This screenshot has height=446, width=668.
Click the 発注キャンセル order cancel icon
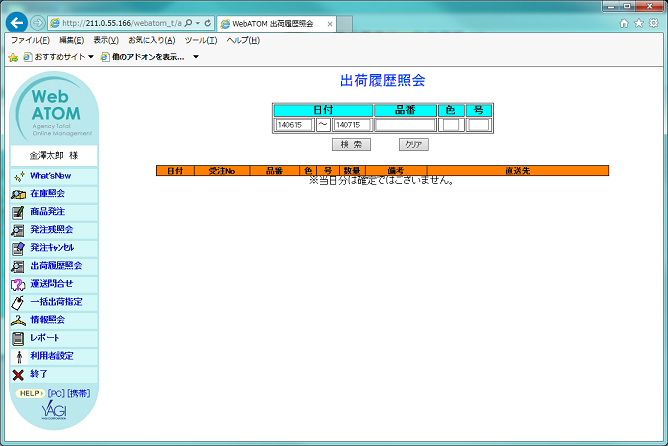18,248
